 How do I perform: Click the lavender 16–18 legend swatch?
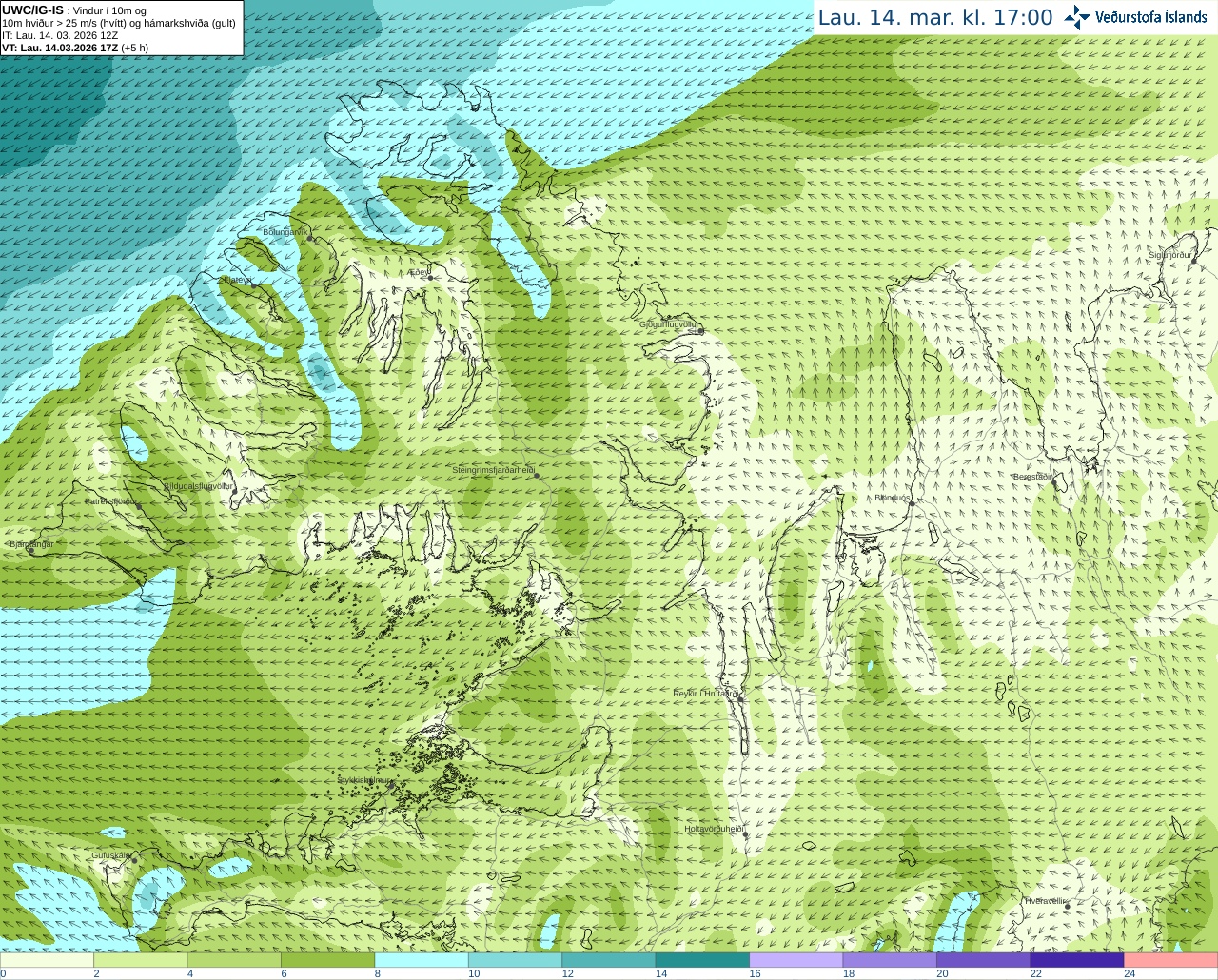point(796,960)
